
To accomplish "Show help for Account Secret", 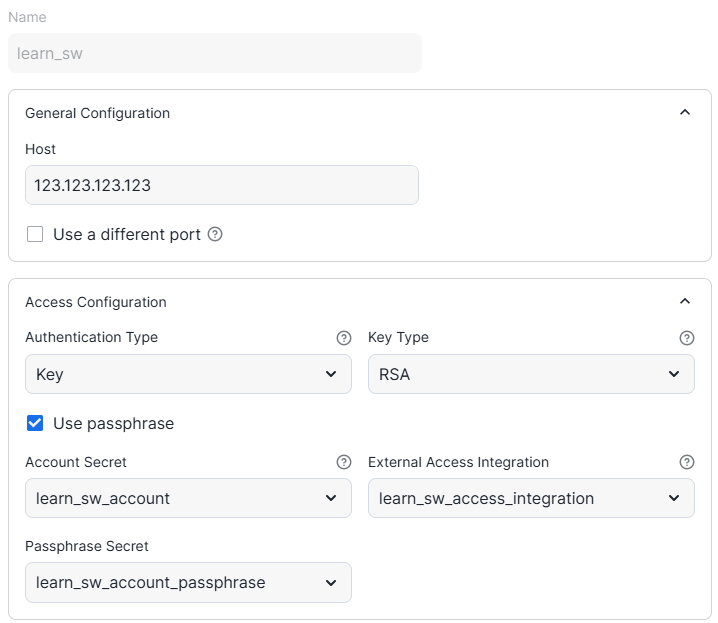I will click(x=344, y=462).
